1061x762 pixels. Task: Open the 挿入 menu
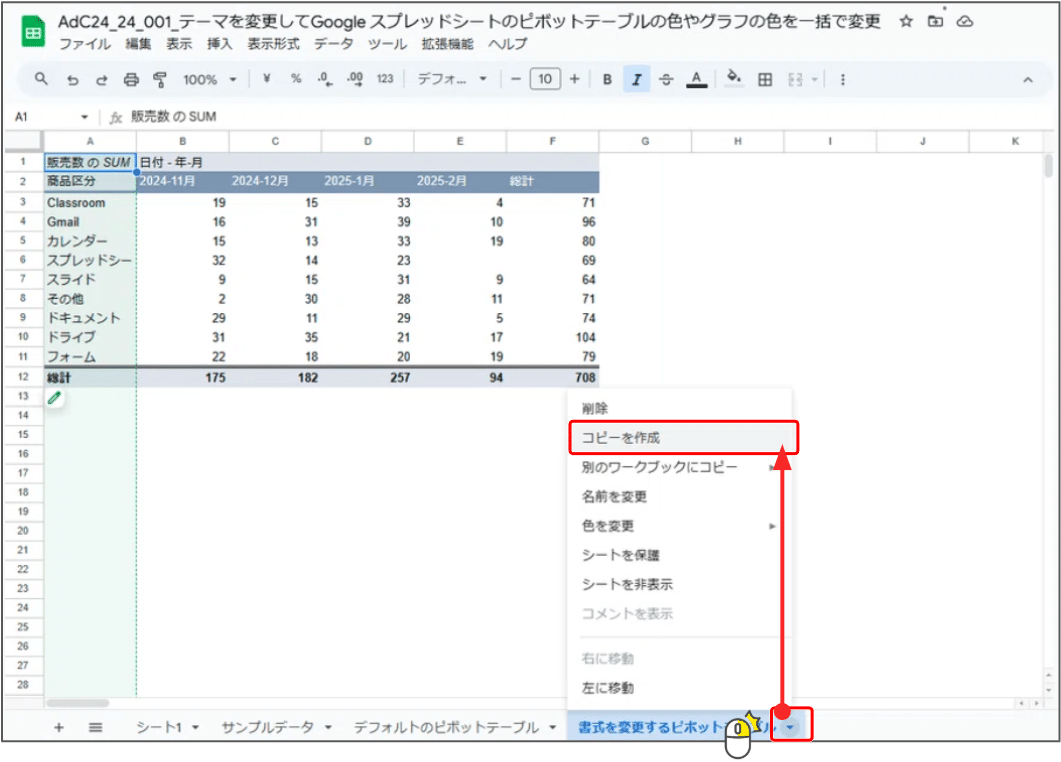pos(219,44)
